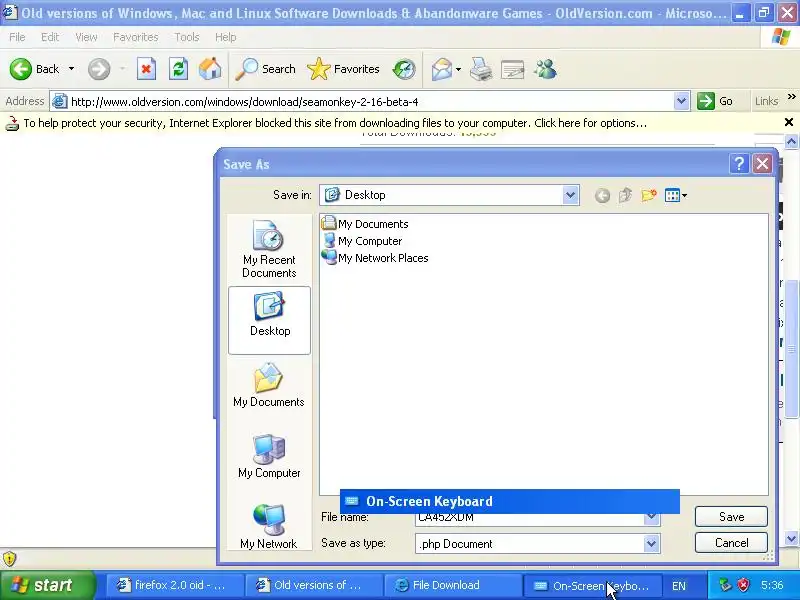Open the Edit menu
The height and width of the screenshot is (600, 800).
50,37
